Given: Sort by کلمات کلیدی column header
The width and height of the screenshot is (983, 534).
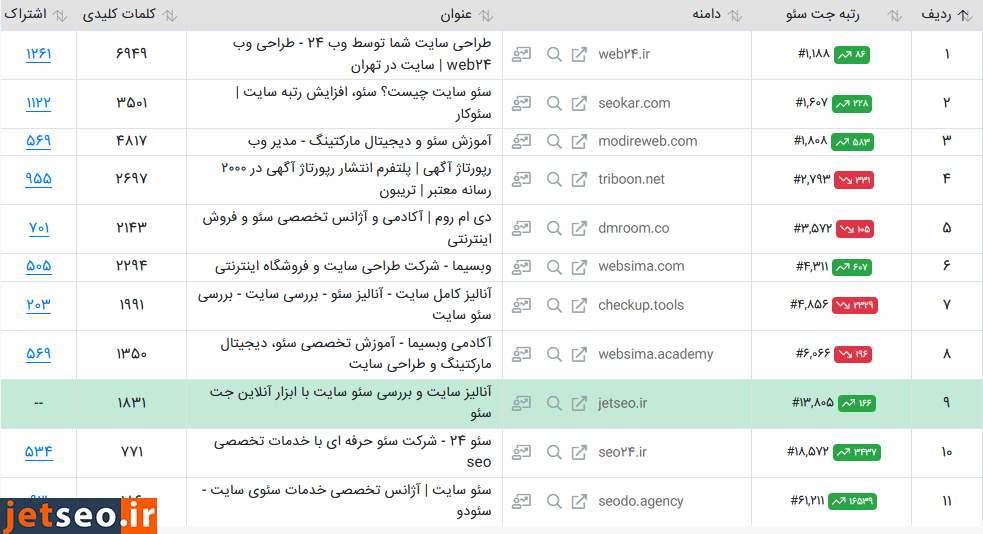Looking at the screenshot, I should tap(128, 15).
